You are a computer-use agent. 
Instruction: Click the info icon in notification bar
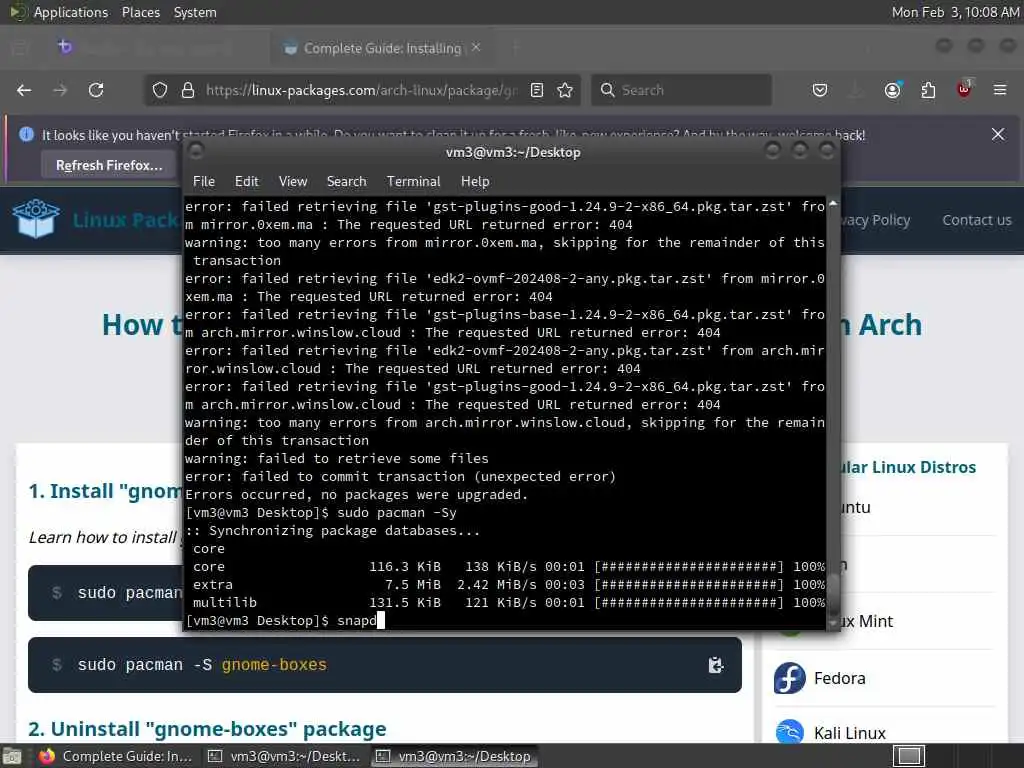(26, 135)
